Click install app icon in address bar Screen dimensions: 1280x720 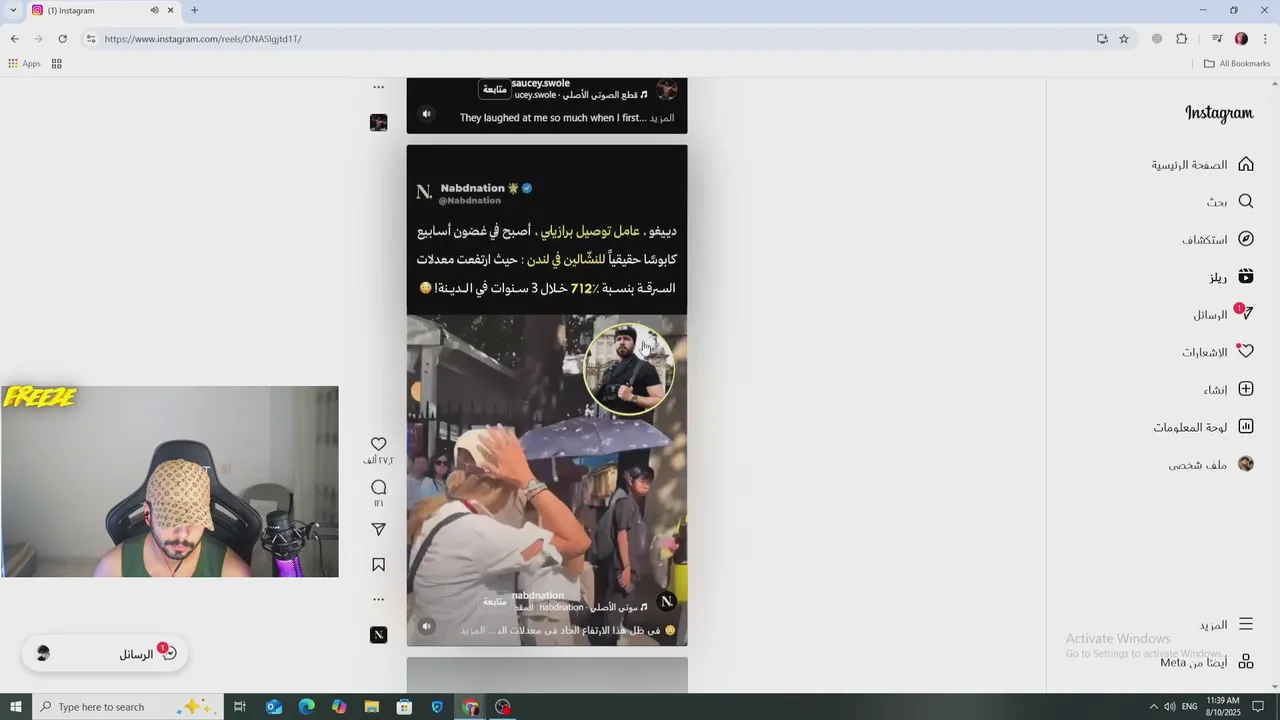[1102, 39]
